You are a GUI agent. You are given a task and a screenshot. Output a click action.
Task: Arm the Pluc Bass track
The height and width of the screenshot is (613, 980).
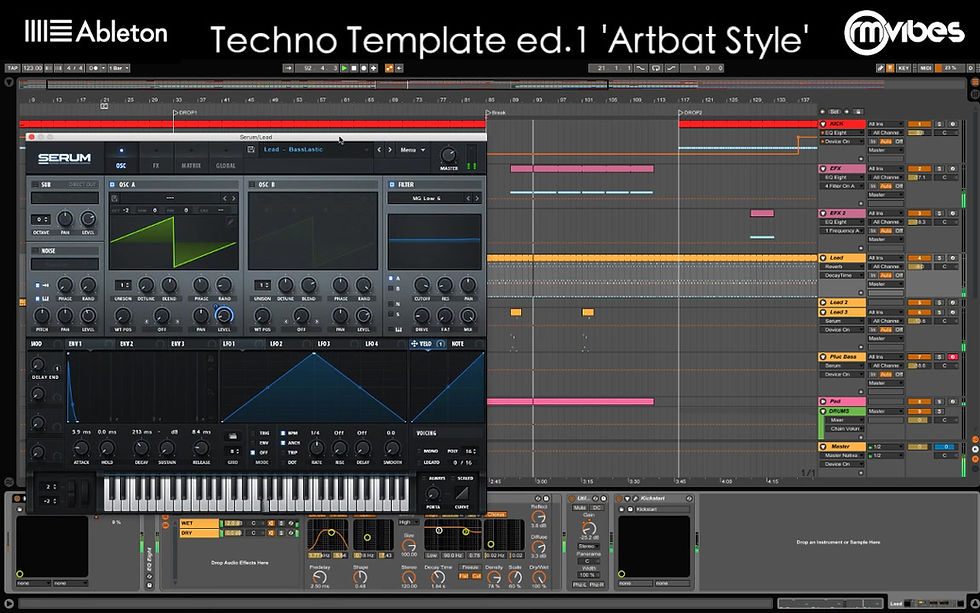pos(953,356)
